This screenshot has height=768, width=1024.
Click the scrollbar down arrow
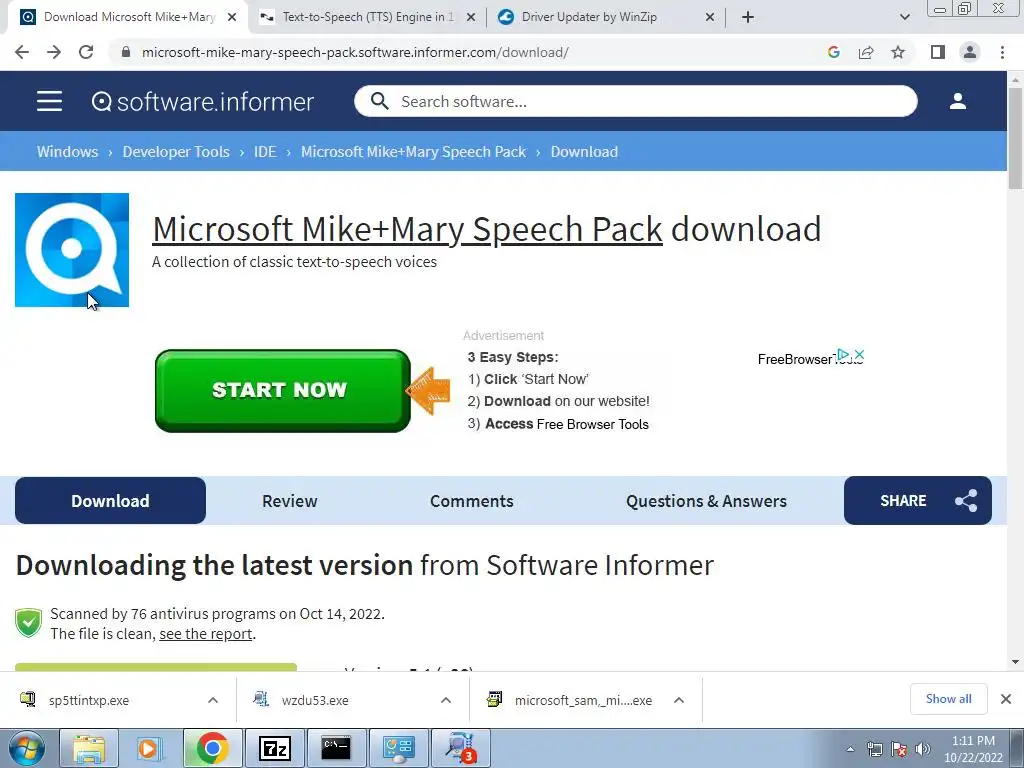pos(1015,662)
